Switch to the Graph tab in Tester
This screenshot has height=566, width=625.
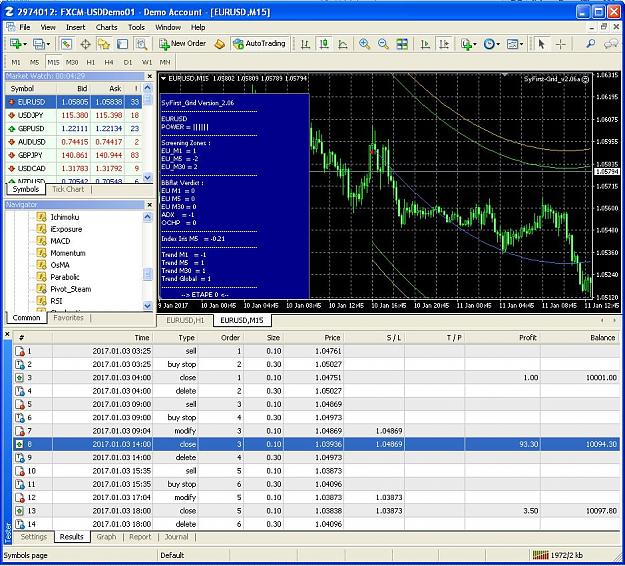[x=106, y=537]
